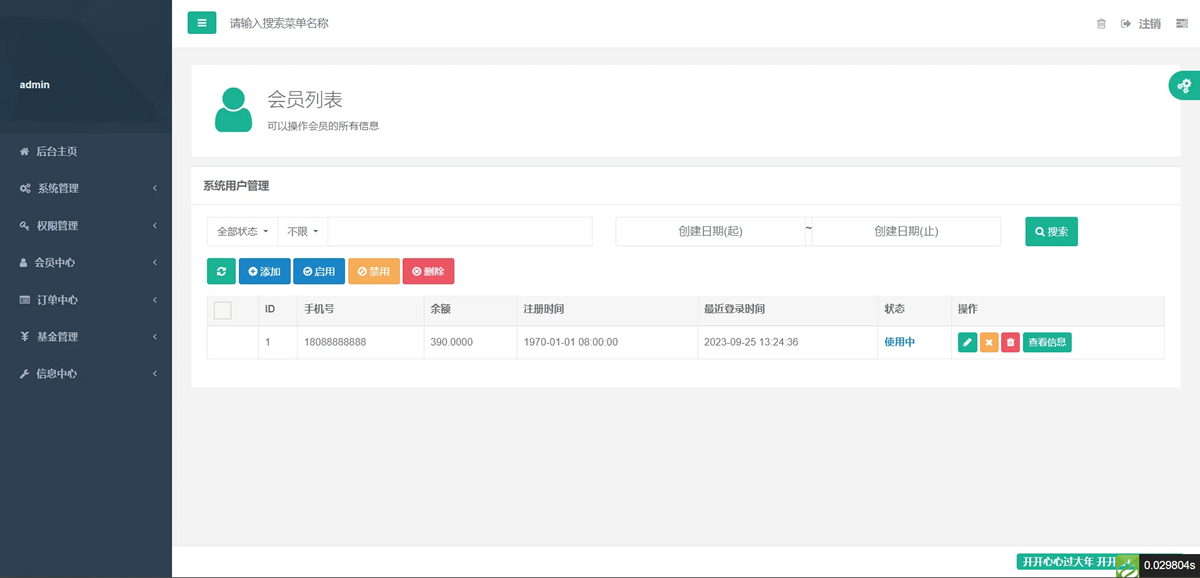Open the 不限 filter dropdown
1200x578 pixels.
point(302,231)
